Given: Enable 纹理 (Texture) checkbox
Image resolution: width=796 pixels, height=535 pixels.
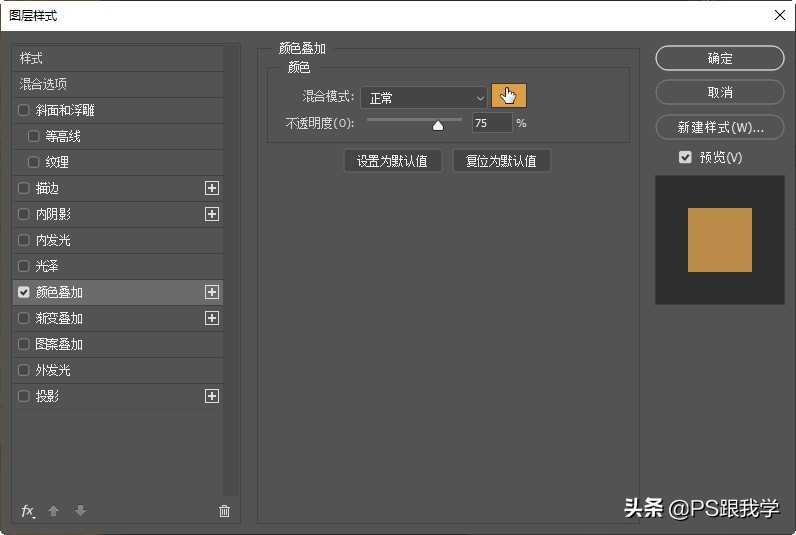Looking at the screenshot, I should (x=34, y=162).
